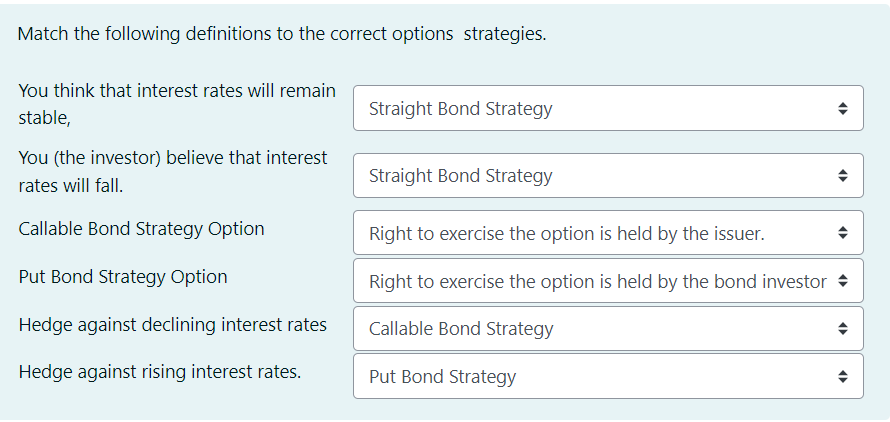
Task: Click the 'Put Bond Strategy Option' label
Action: click(123, 277)
